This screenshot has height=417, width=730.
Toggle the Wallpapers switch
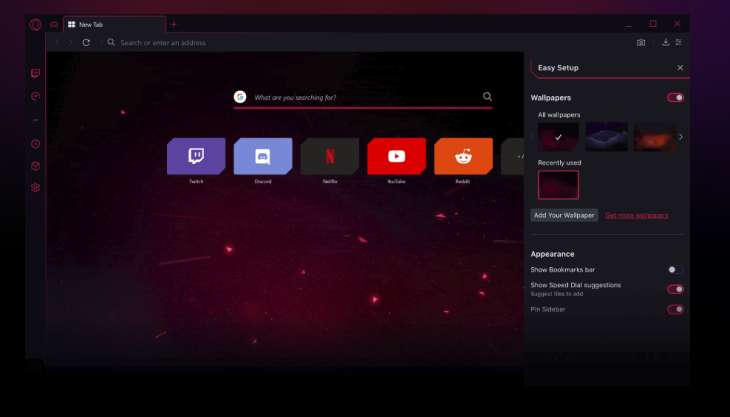675,98
